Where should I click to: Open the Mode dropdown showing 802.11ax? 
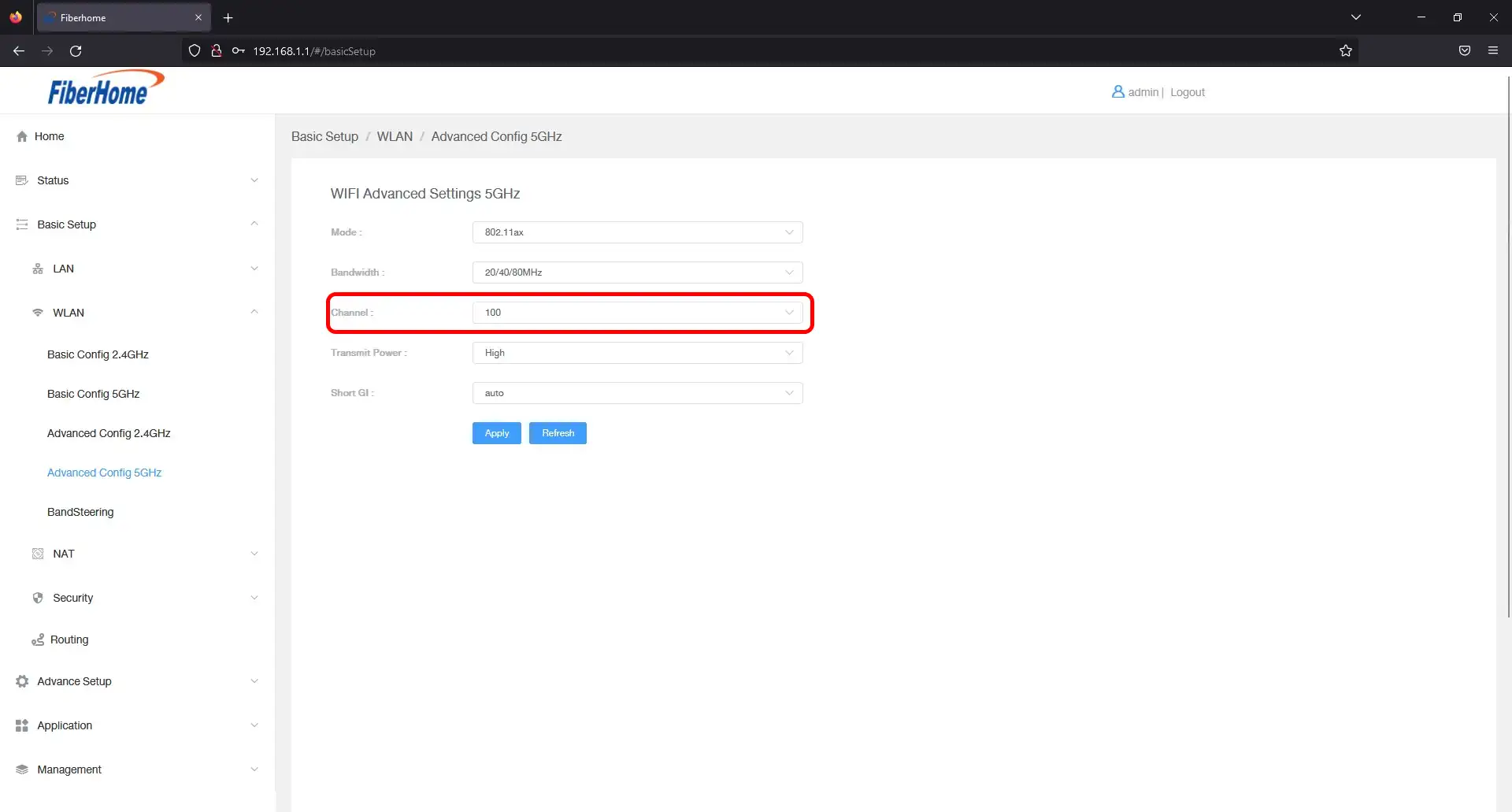click(637, 232)
